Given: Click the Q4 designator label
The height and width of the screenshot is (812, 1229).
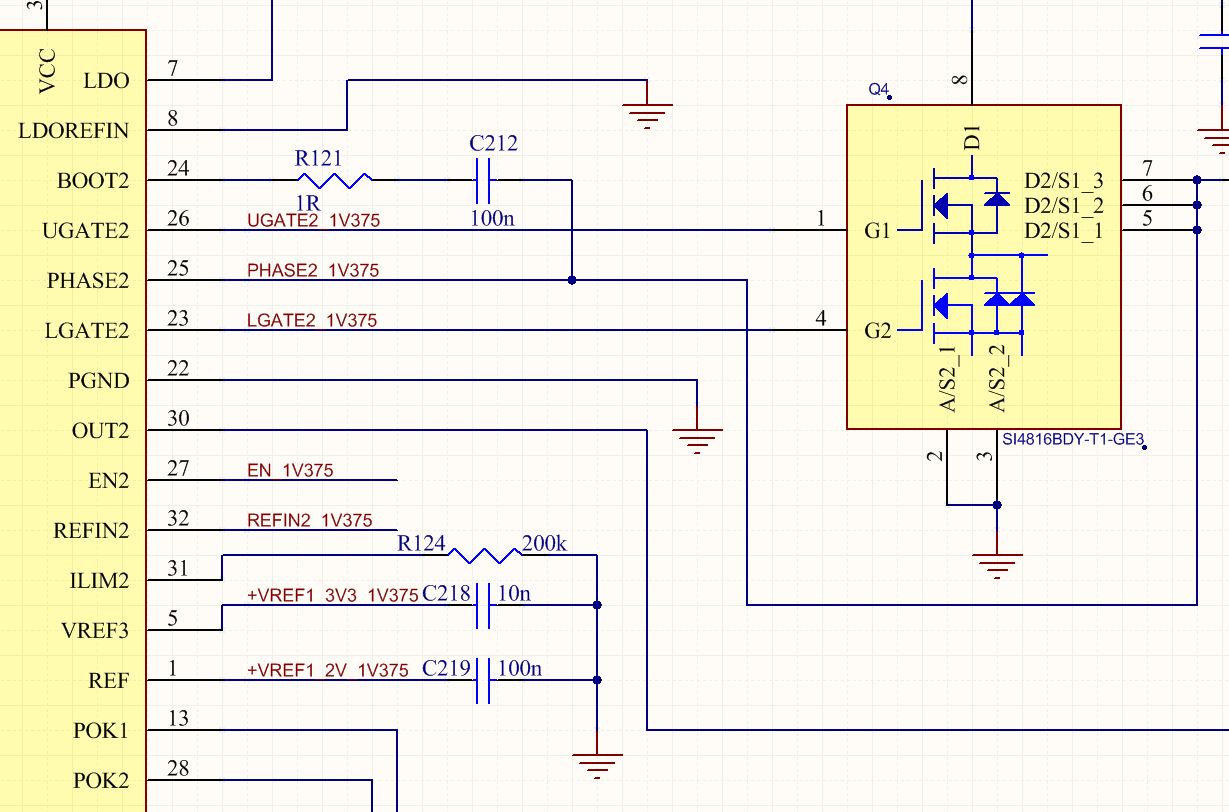Looking at the screenshot, I should tap(878, 90).
